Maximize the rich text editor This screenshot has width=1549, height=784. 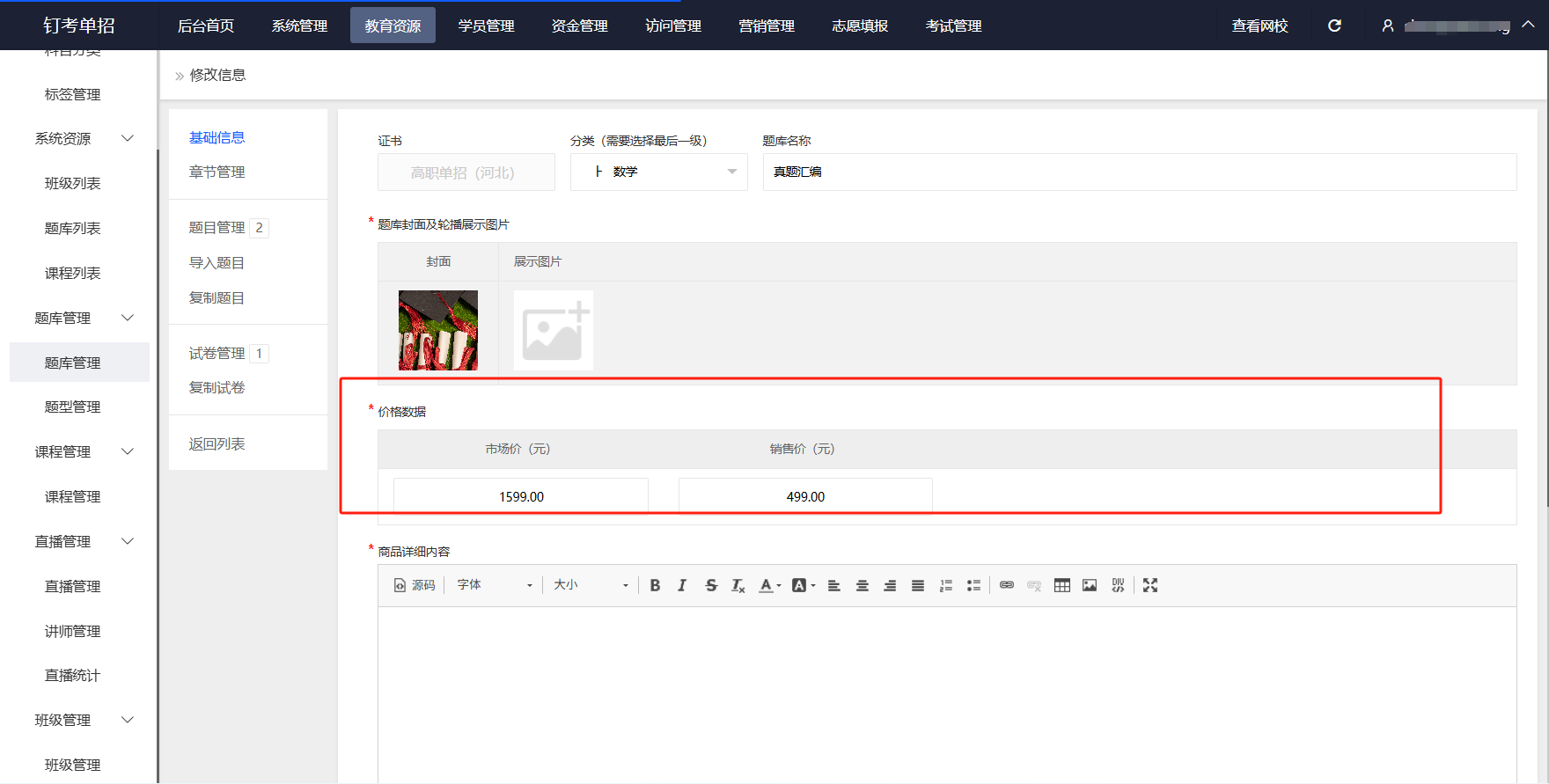pos(1150,585)
